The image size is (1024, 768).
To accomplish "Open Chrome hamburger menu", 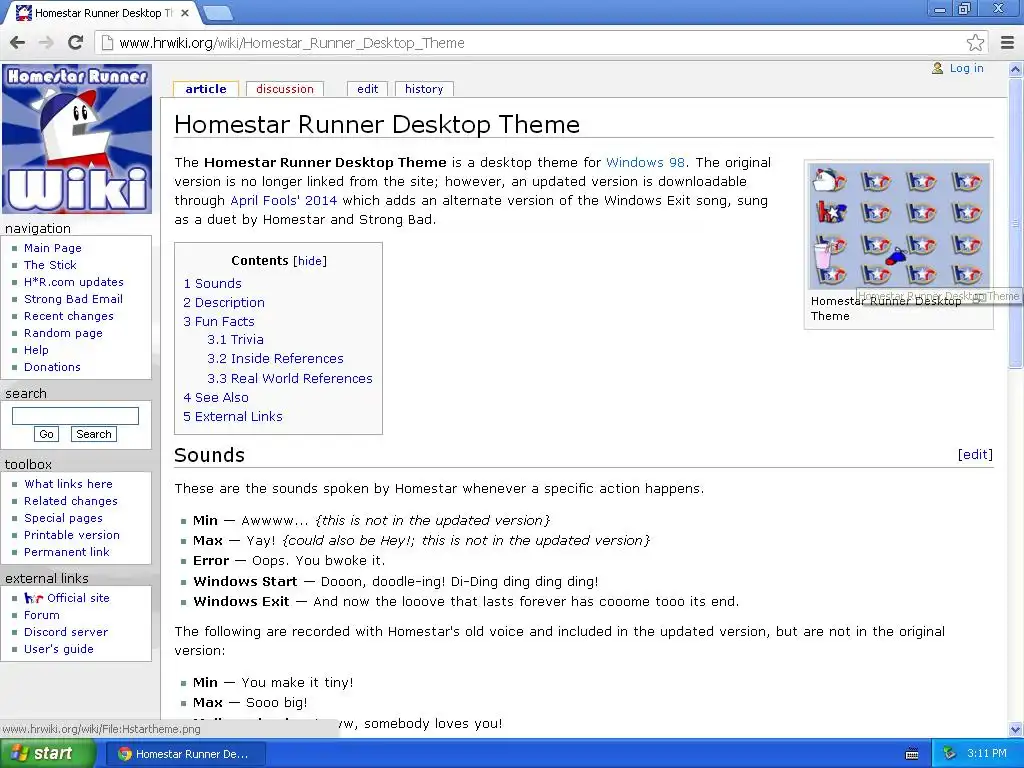I will 1008,43.
